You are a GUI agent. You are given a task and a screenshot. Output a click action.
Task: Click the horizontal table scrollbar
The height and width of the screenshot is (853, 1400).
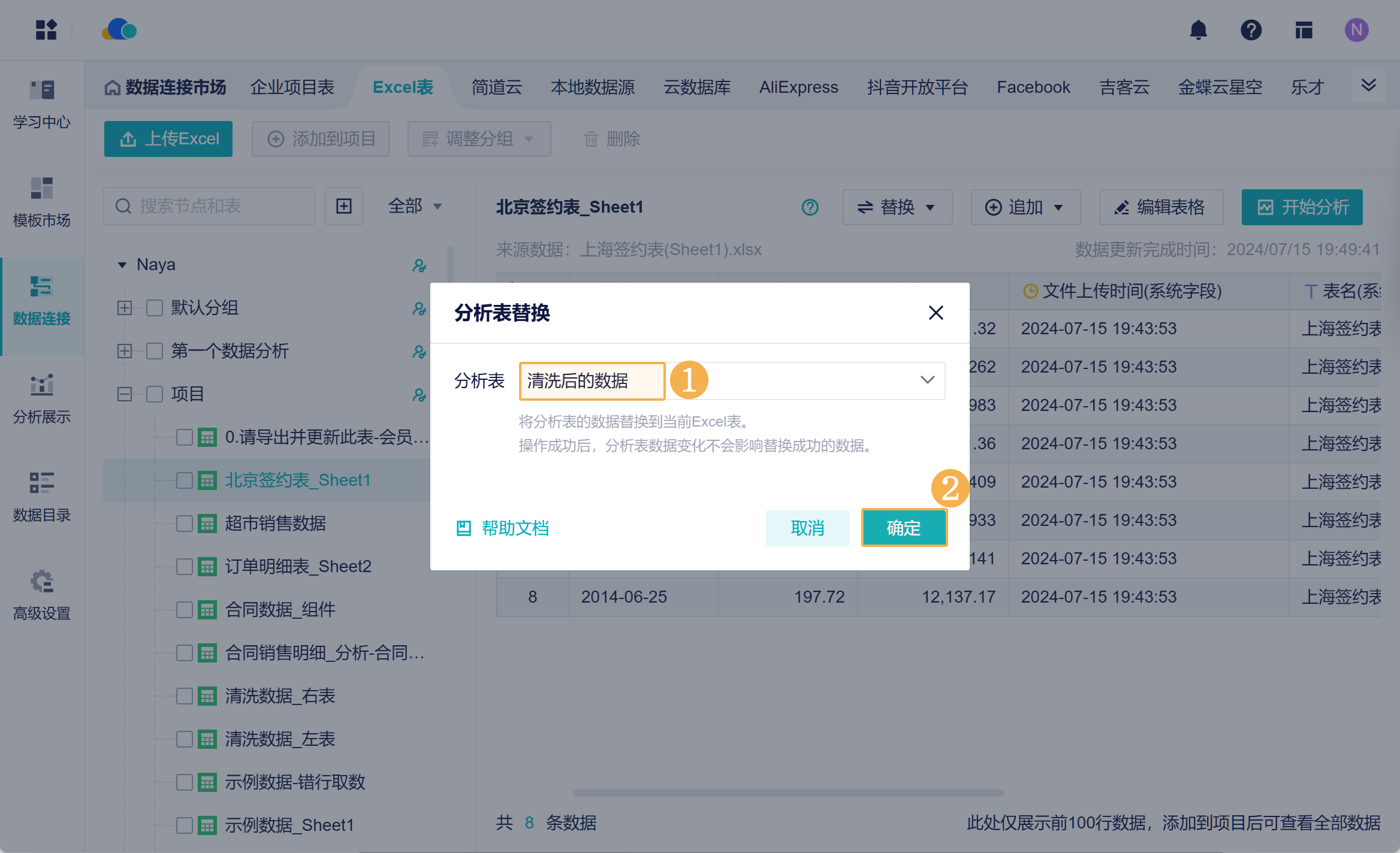(787, 792)
